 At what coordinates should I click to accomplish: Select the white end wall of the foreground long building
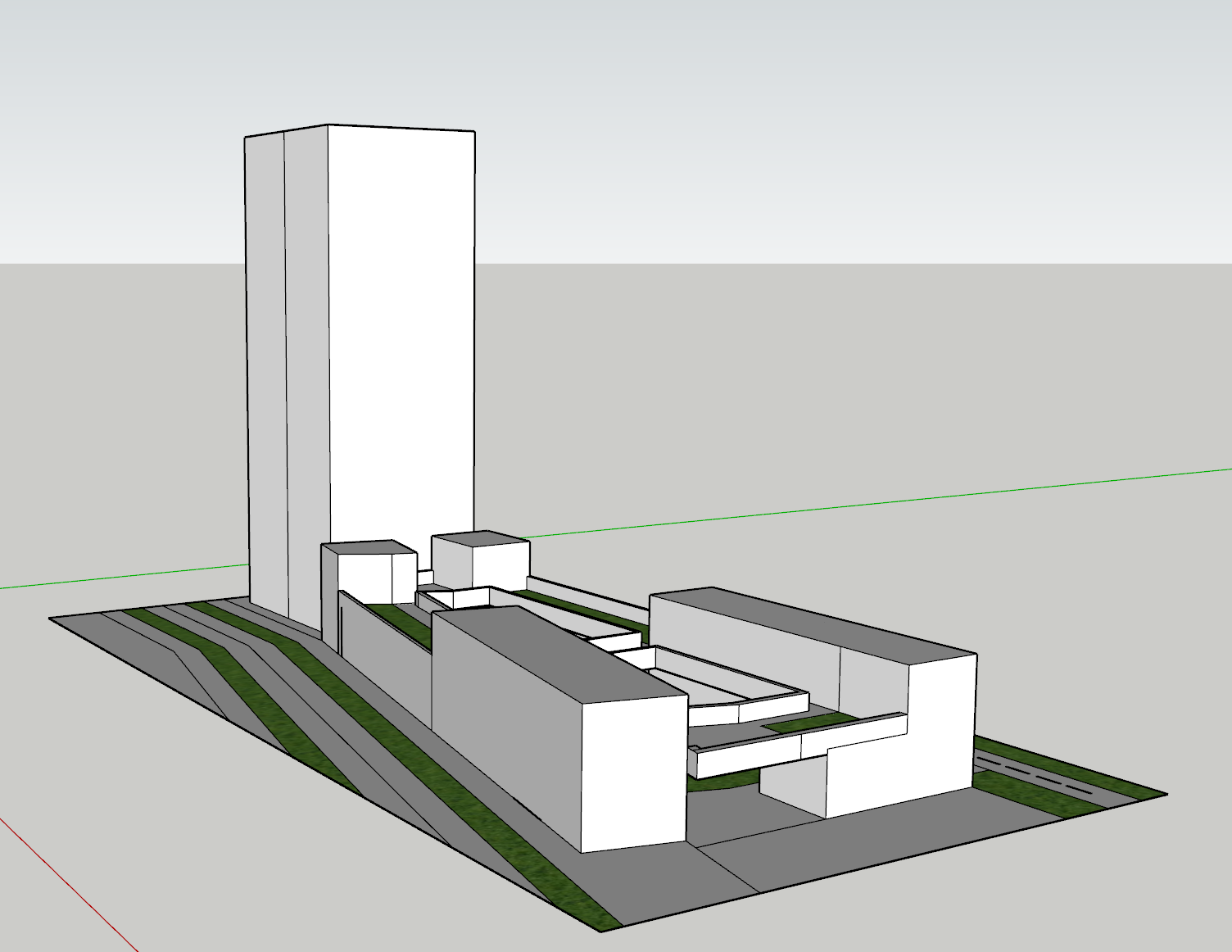point(633,774)
